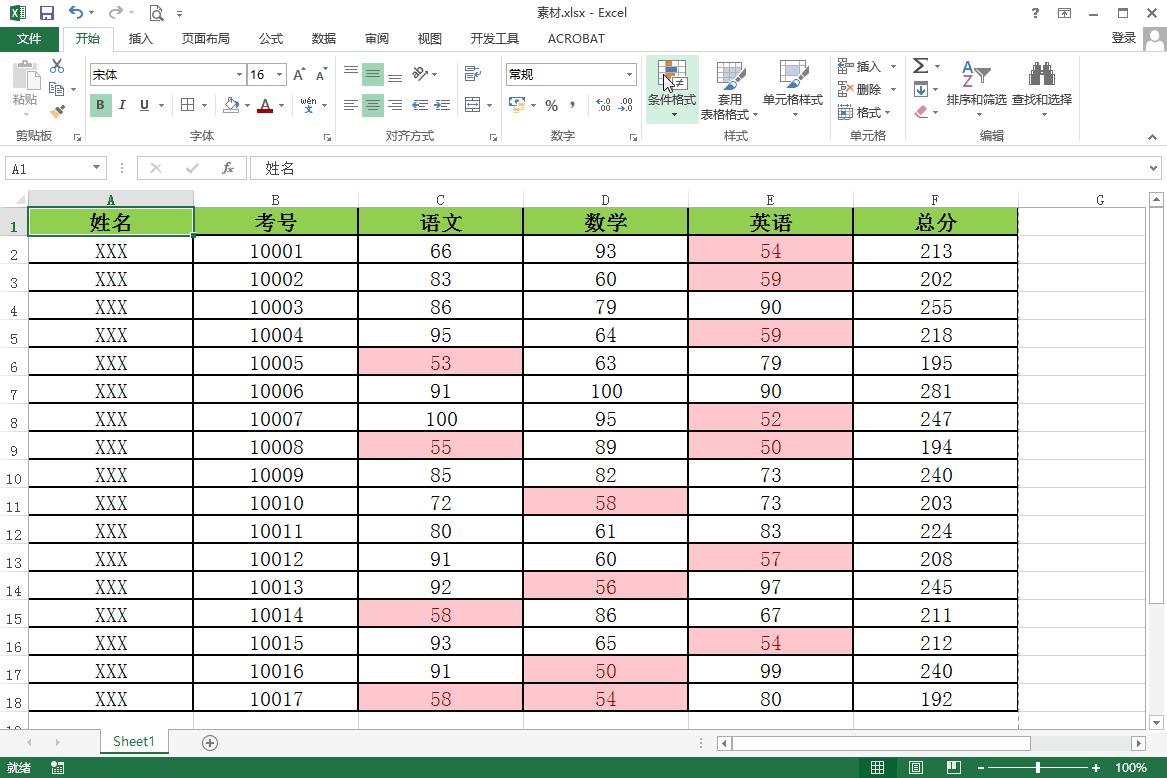
Task: Click the Format Painter brush icon
Action: (57, 112)
